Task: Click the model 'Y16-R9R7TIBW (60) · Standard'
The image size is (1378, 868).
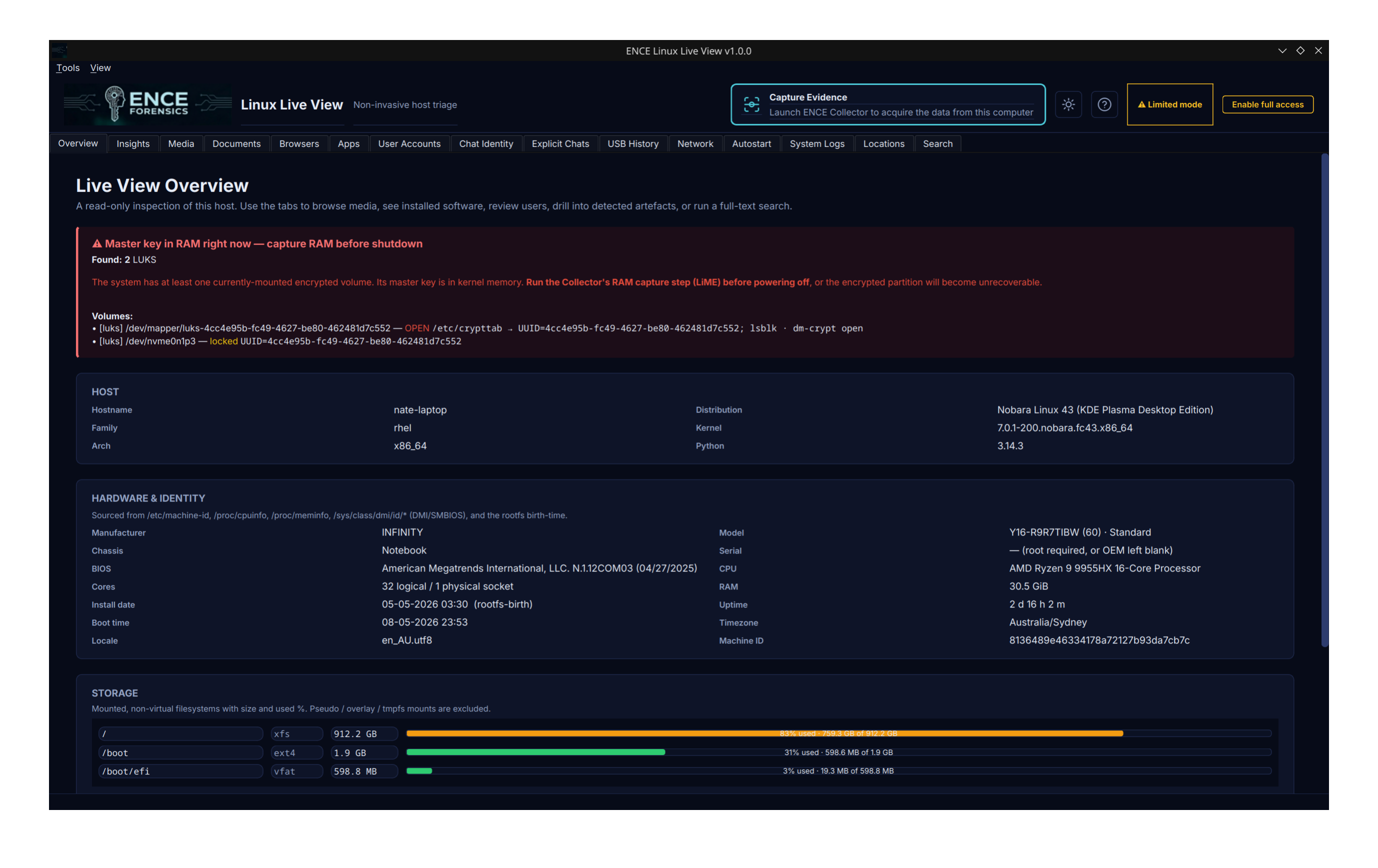Action: [x=1080, y=532]
